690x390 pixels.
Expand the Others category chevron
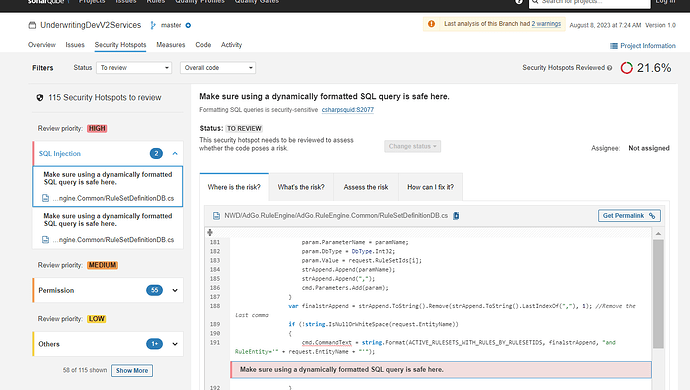[x=175, y=344]
